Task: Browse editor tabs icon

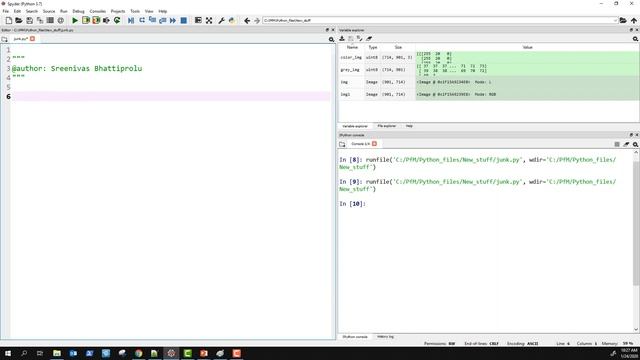Action: [4, 39]
